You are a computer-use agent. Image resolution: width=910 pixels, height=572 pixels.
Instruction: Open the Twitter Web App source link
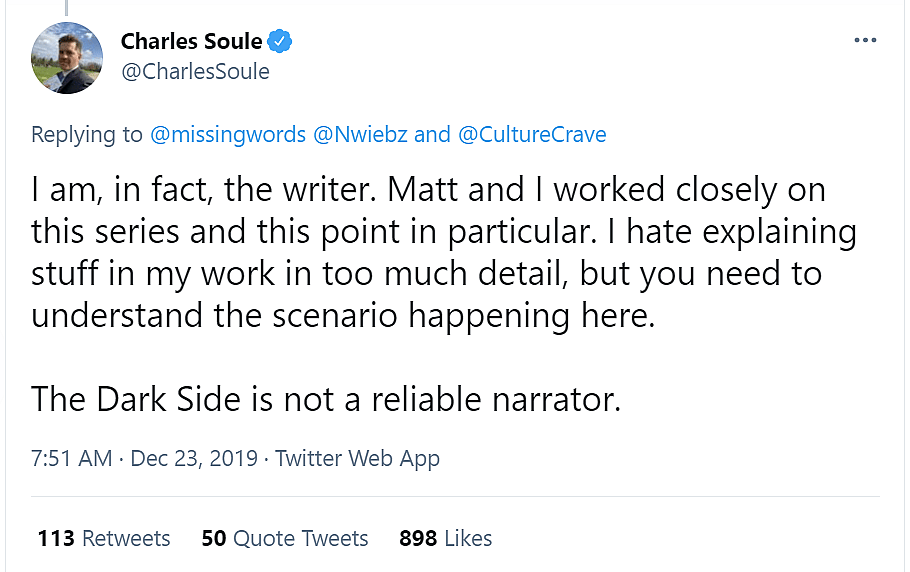point(357,459)
